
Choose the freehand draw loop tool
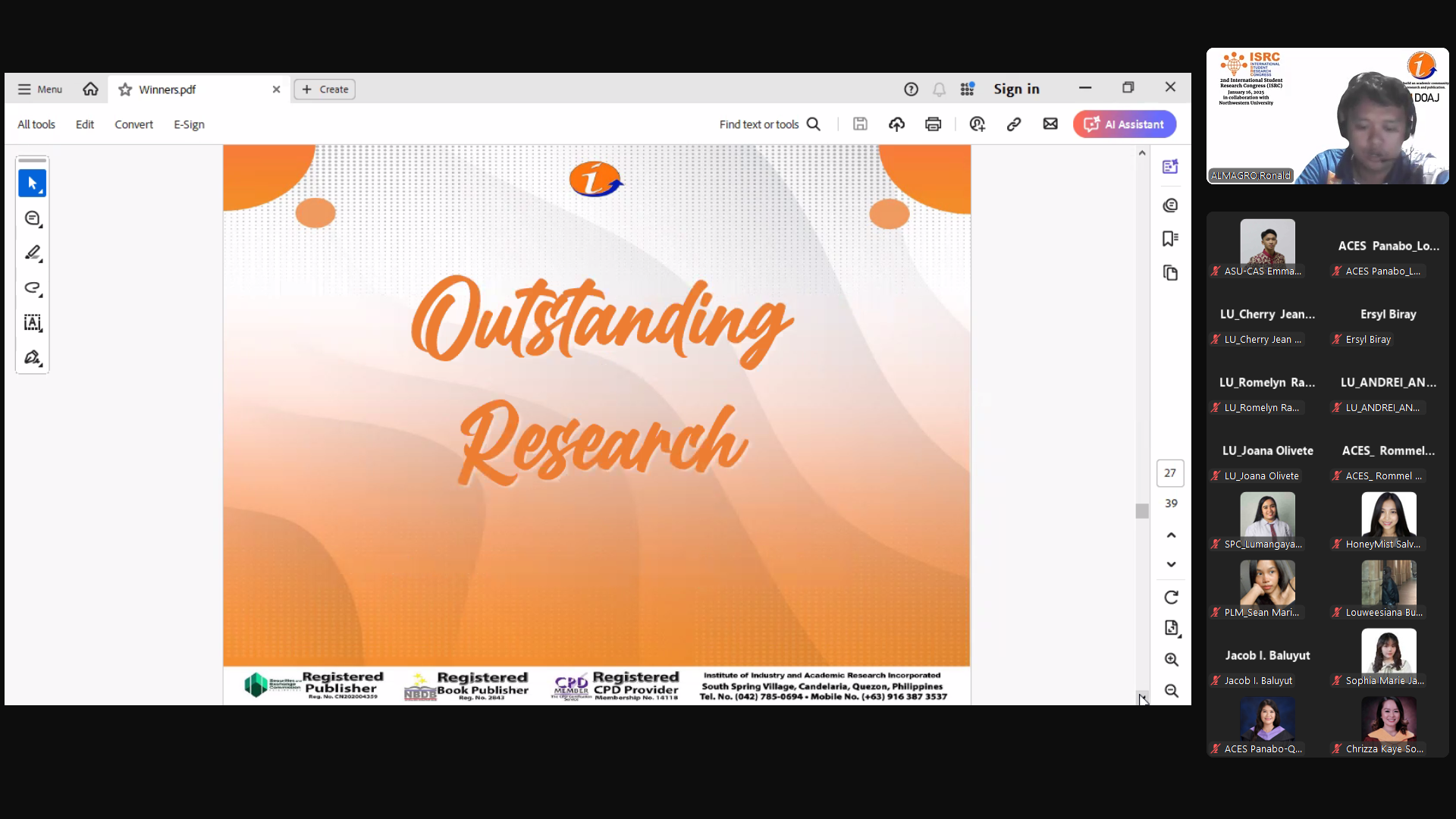click(x=32, y=288)
